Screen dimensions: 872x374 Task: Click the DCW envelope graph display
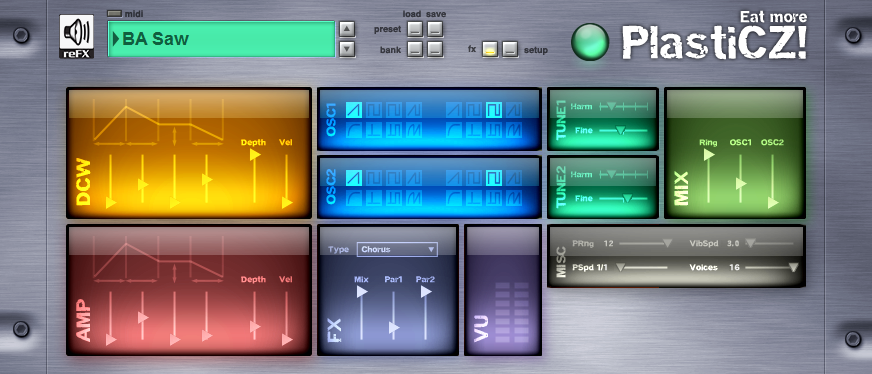pyautogui.click(x=158, y=122)
